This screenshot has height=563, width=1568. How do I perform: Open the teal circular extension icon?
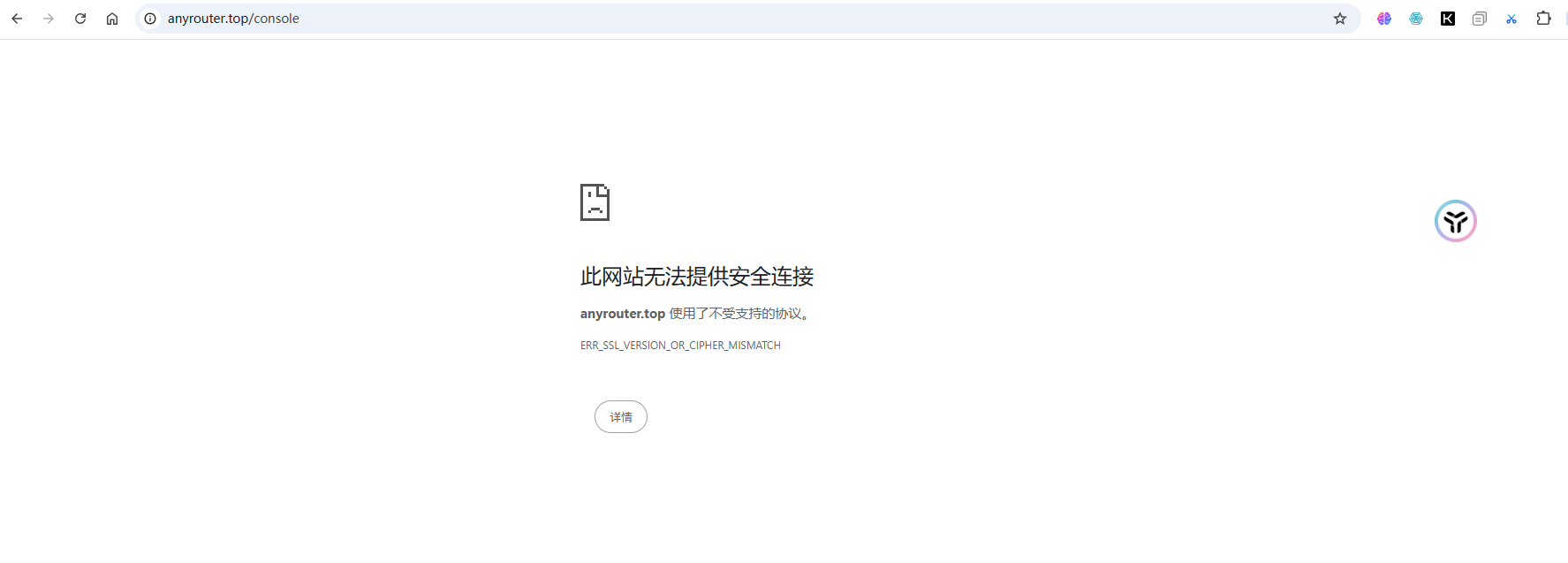click(1416, 19)
